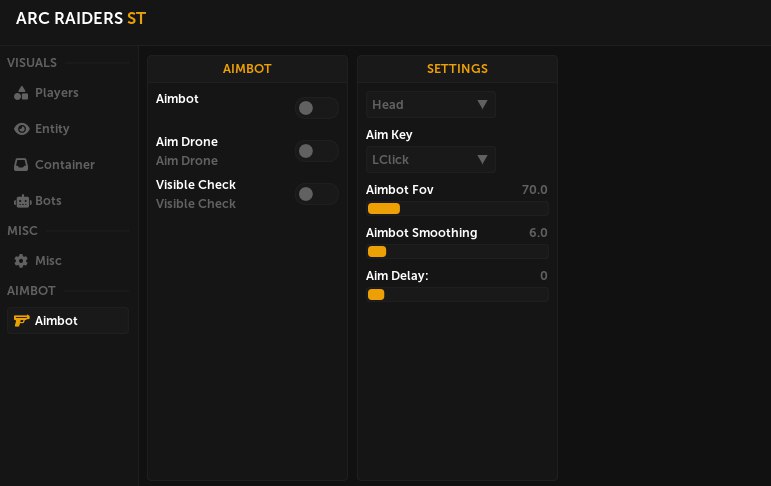
Task: Click the Players icon in the sidebar
Action: [x=21, y=93]
